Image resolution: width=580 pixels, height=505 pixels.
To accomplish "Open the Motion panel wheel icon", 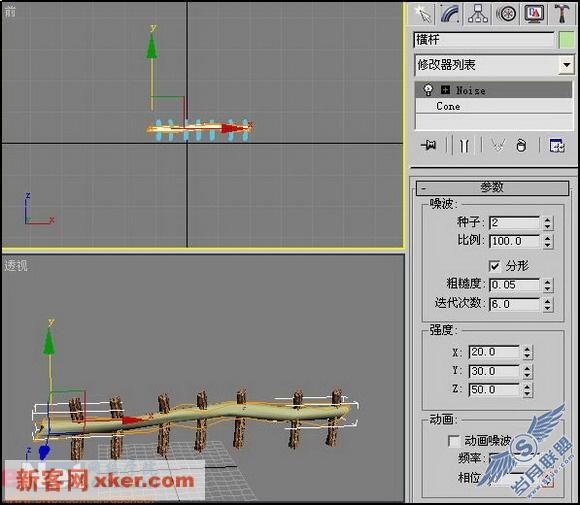I will [506, 14].
